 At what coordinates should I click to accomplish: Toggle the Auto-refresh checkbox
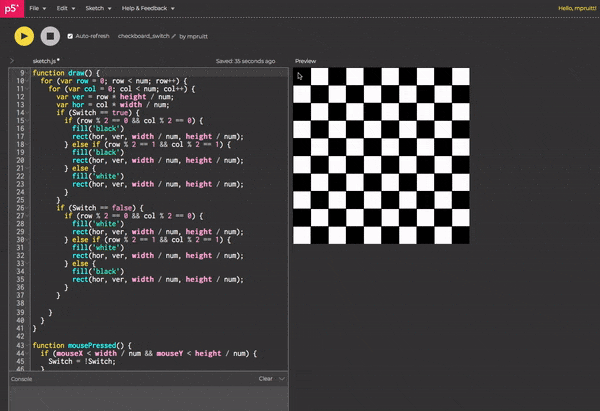[70, 36]
